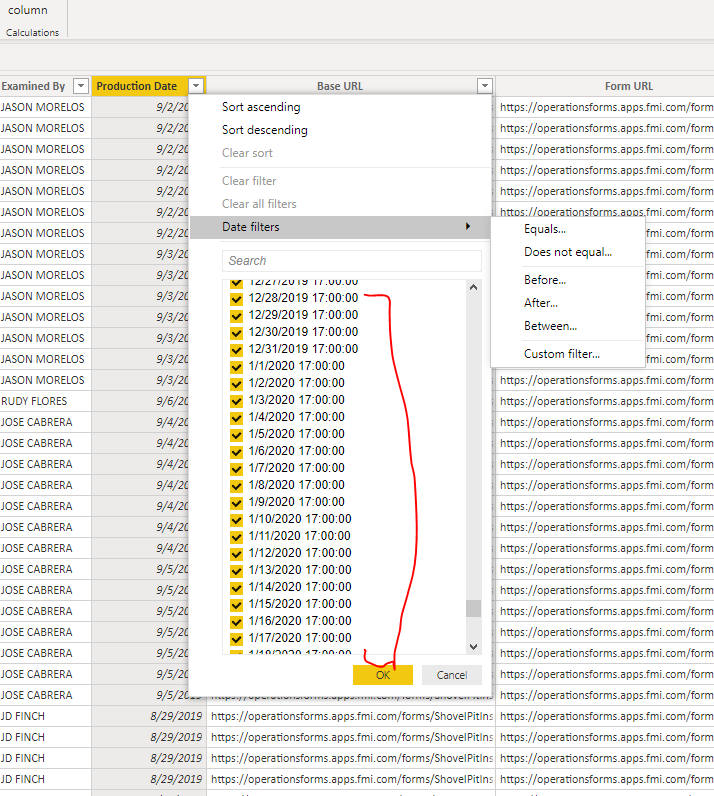Image resolution: width=714 pixels, height=796 pixels.
Task: Uncheck 1/11/2020 17:00:00
Action: pyautogui.click(x=236, y=537)
